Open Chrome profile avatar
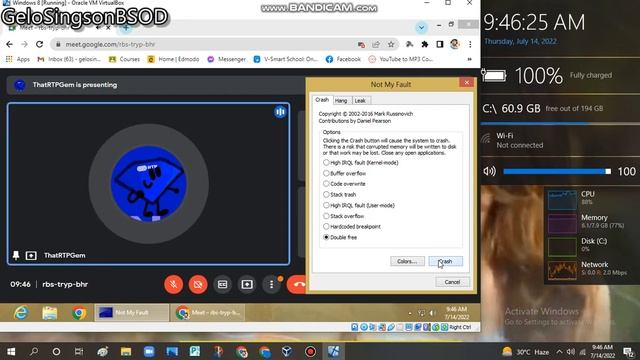Viewport: 640px width, 360px height. [x=455, y=44]
